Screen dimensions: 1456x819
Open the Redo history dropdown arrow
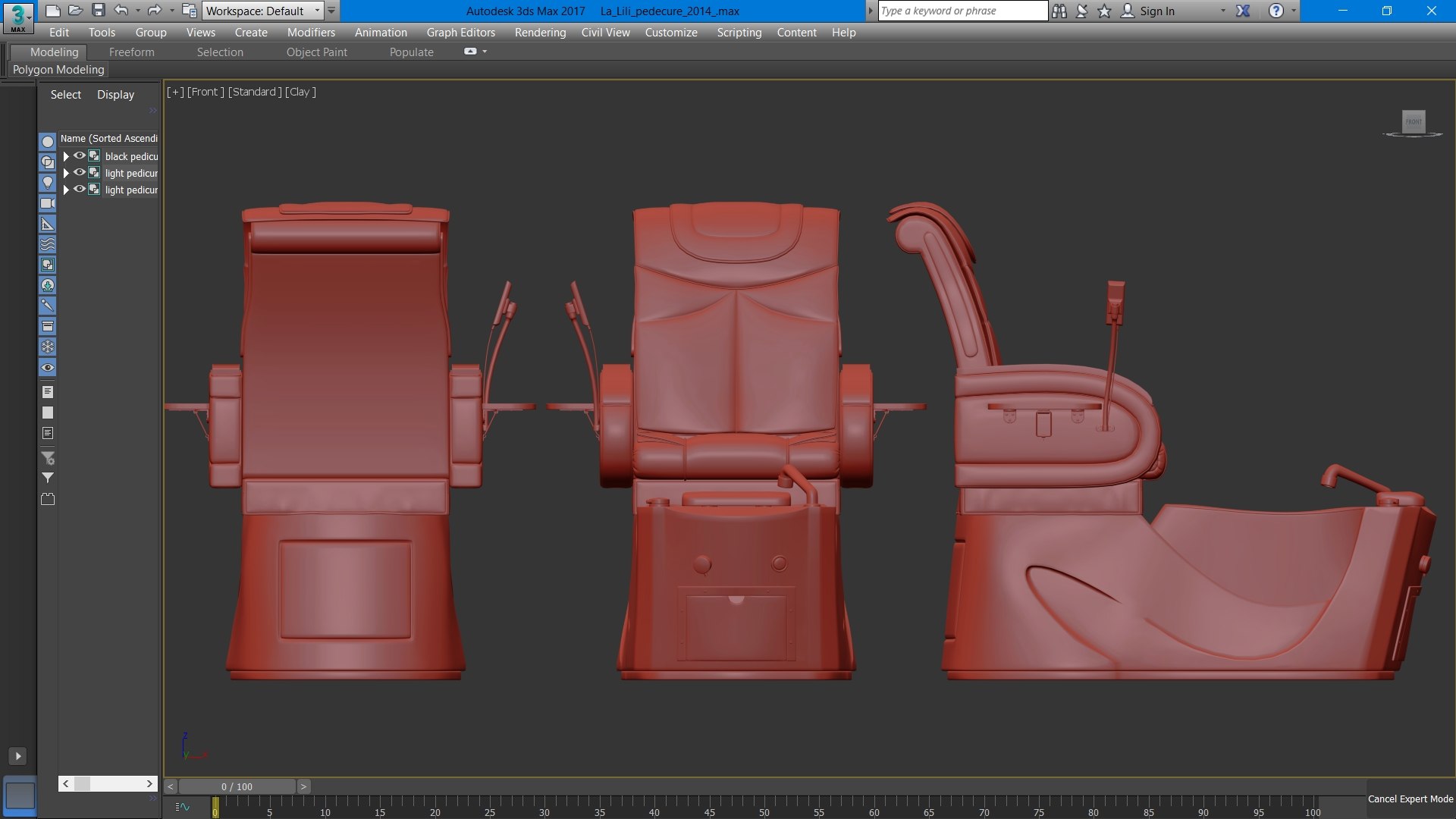click(x=171, y=11)
